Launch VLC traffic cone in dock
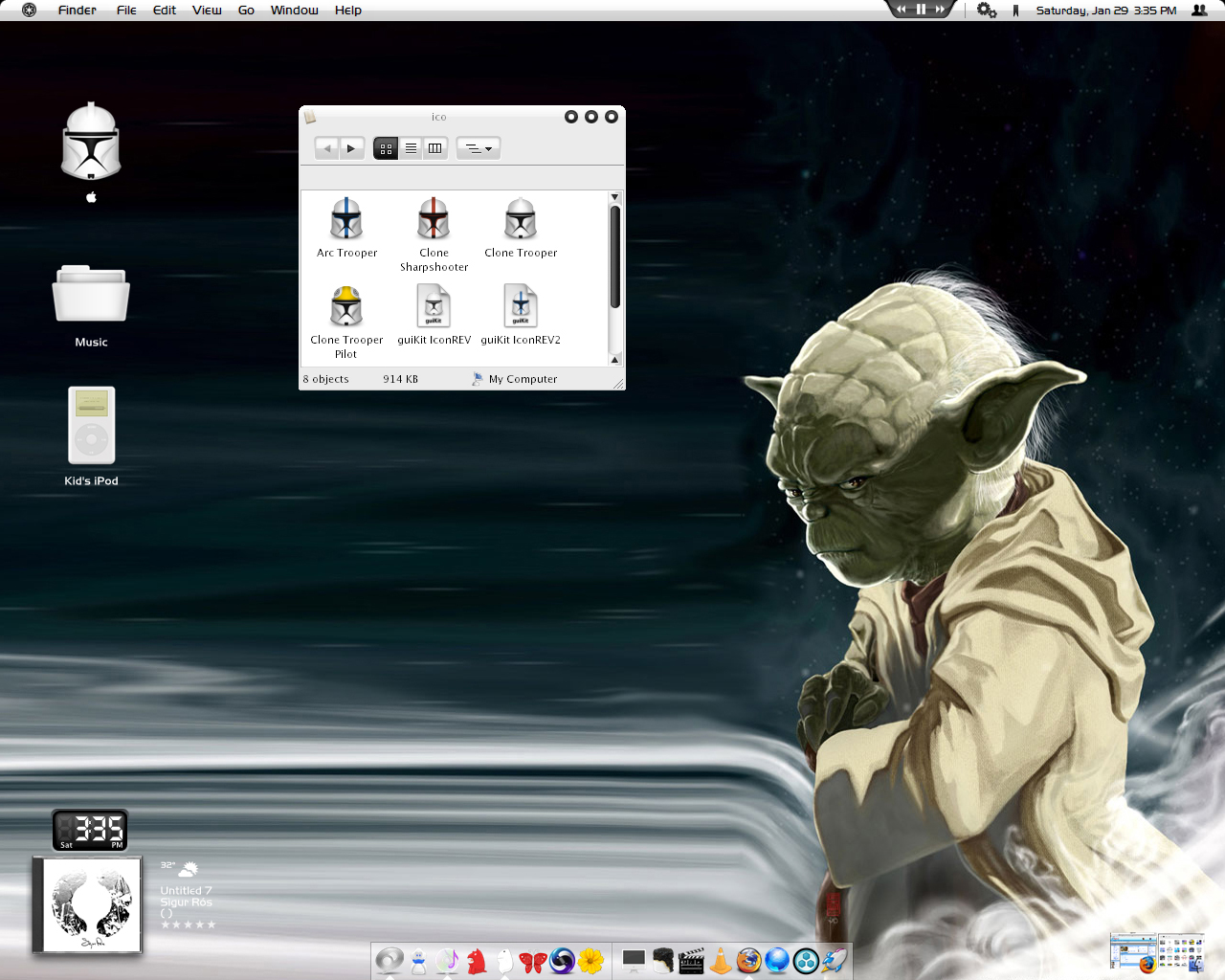 pos(720,960)
